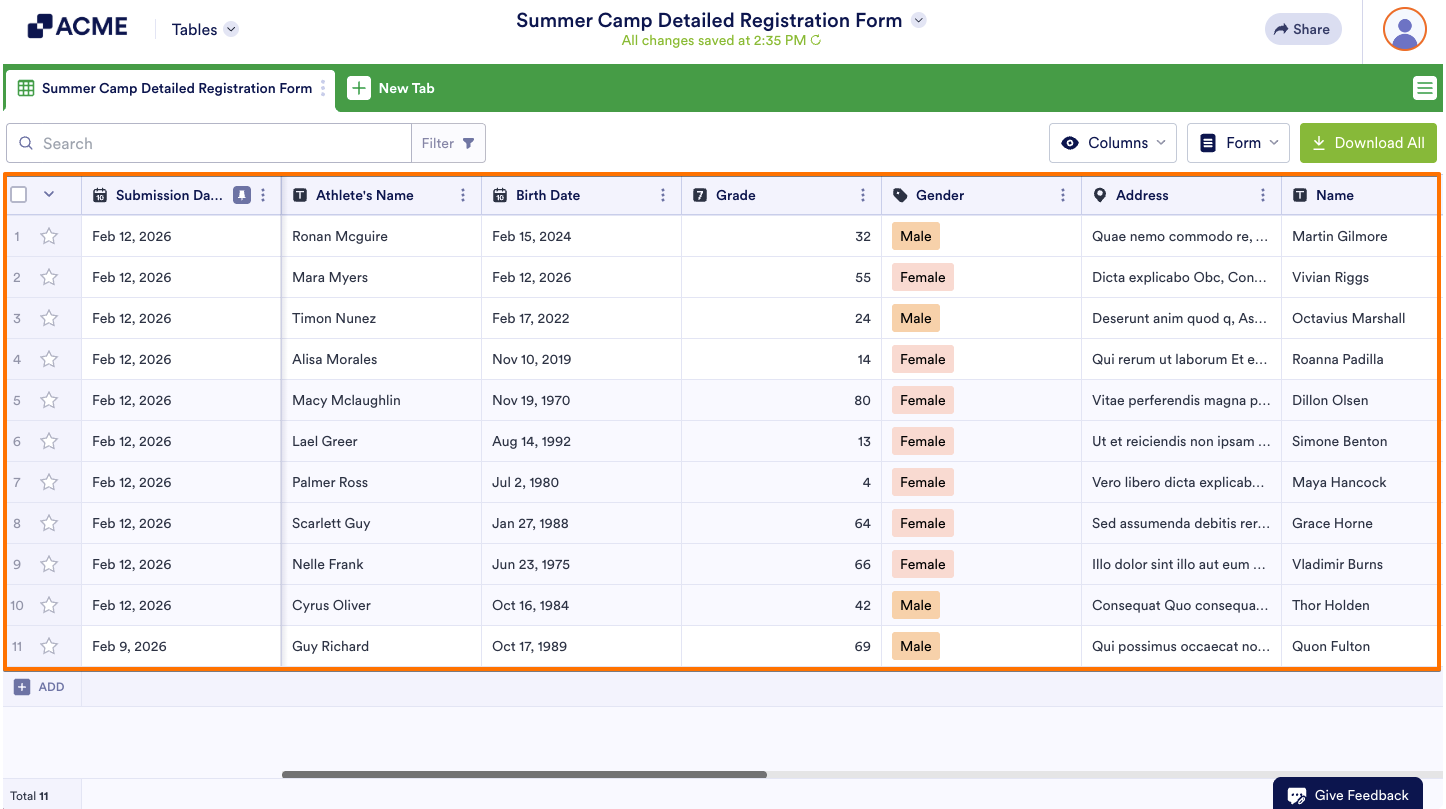Image resolution: width=1446 pixels, height=809 pixels.
Task: Click the Download All button
Action: (1368, 143)
